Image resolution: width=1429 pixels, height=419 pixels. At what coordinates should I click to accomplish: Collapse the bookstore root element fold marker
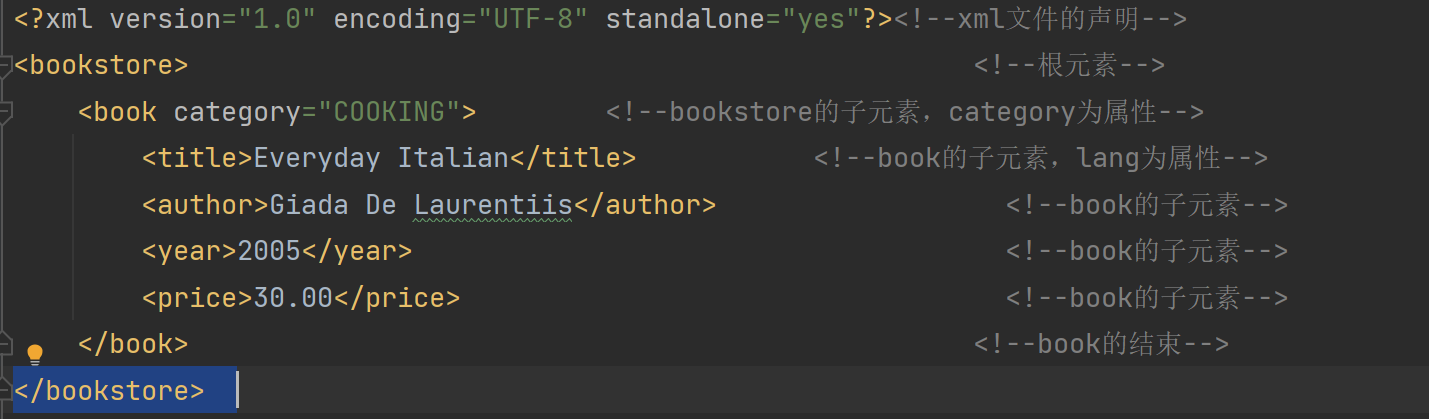pyautogui.click(x=5, y=65)
